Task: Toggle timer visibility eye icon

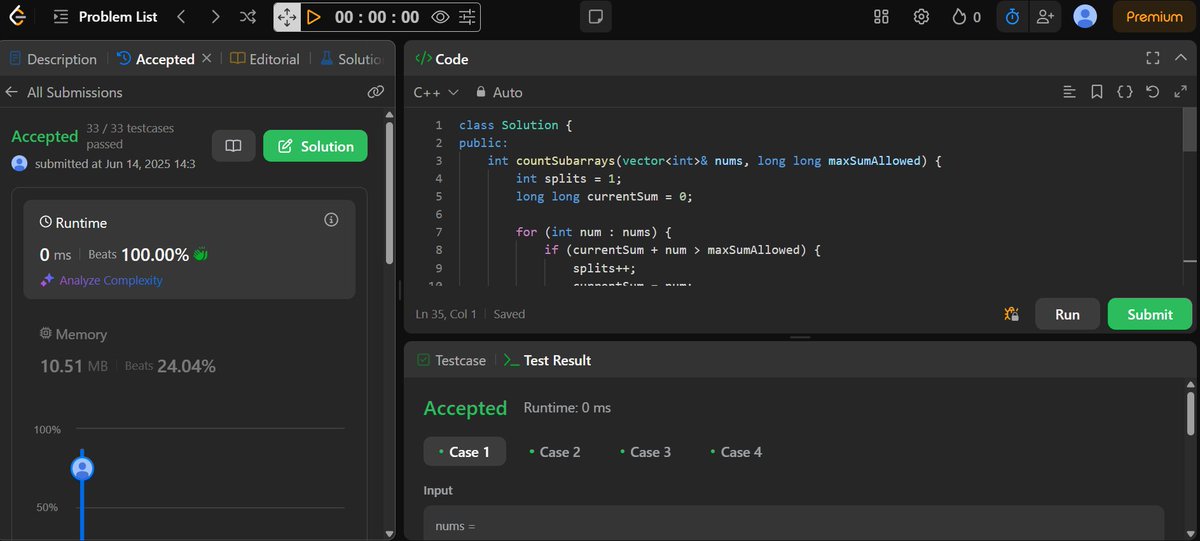Action: pyautogui.click(x=440, y=17)
